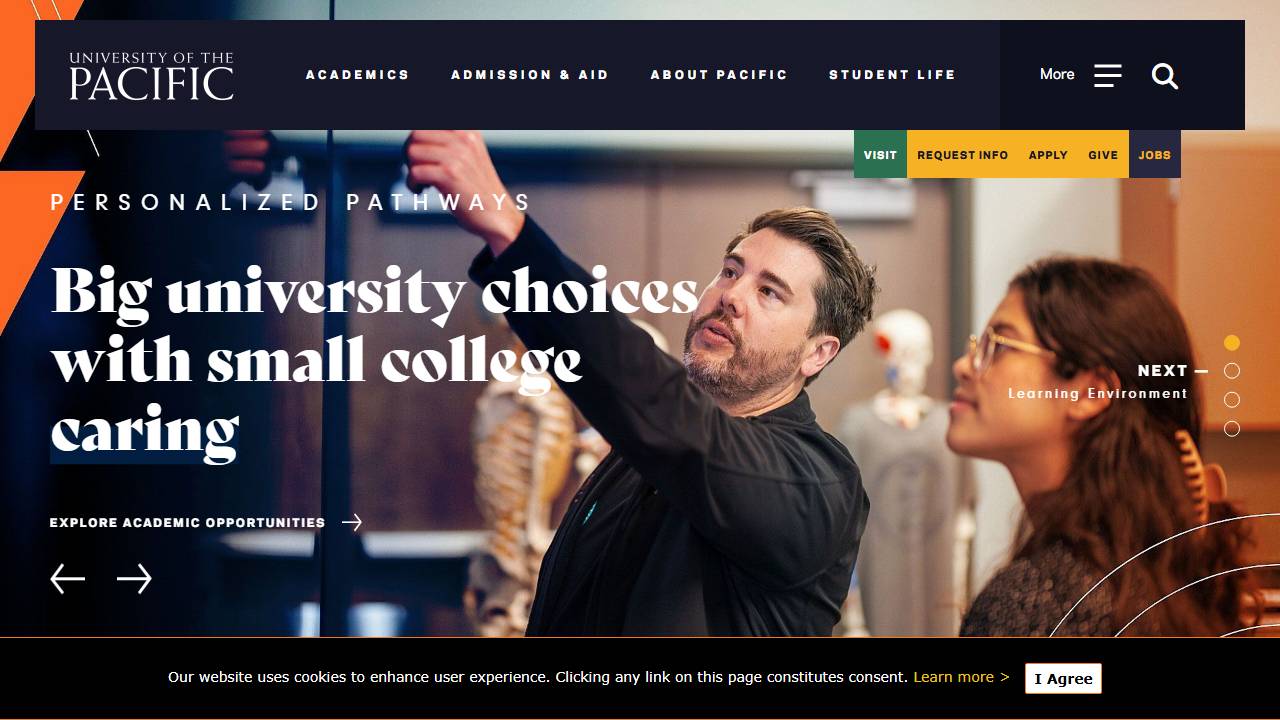Select the third slide indicator dot
Image resolution: width=1280 pixels, height=720 pixels.
(x=1232, y=400)
